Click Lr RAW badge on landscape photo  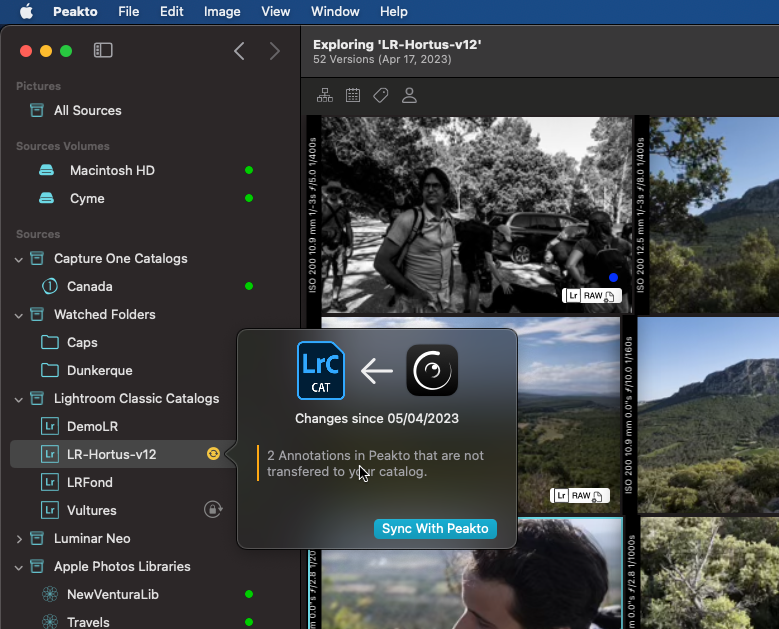[580, 496]
